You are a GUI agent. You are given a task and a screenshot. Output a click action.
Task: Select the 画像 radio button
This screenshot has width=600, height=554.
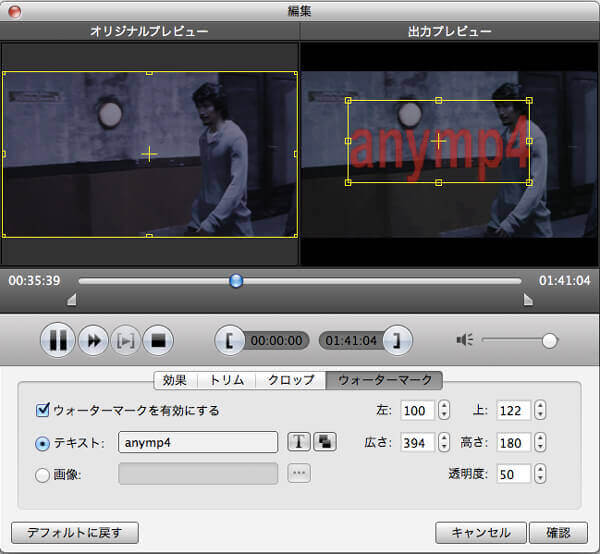click(x=42, y=475)
